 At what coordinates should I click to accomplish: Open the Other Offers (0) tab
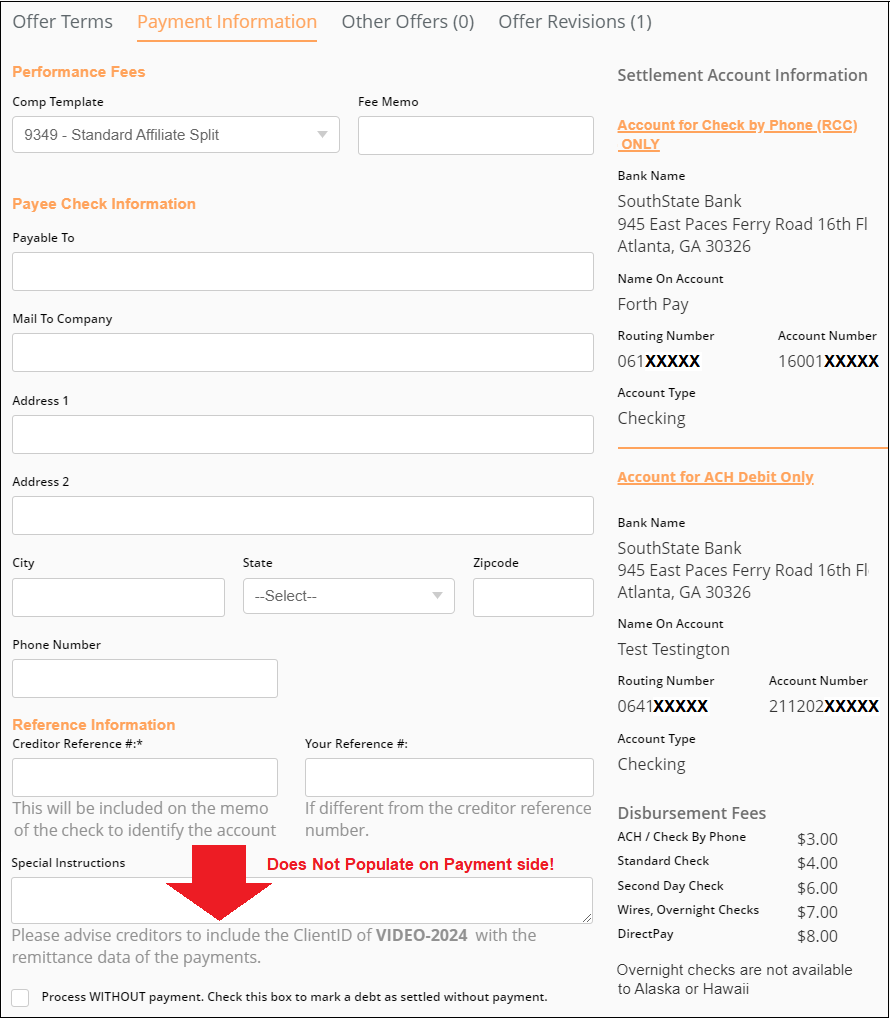(x=408, y=21)
